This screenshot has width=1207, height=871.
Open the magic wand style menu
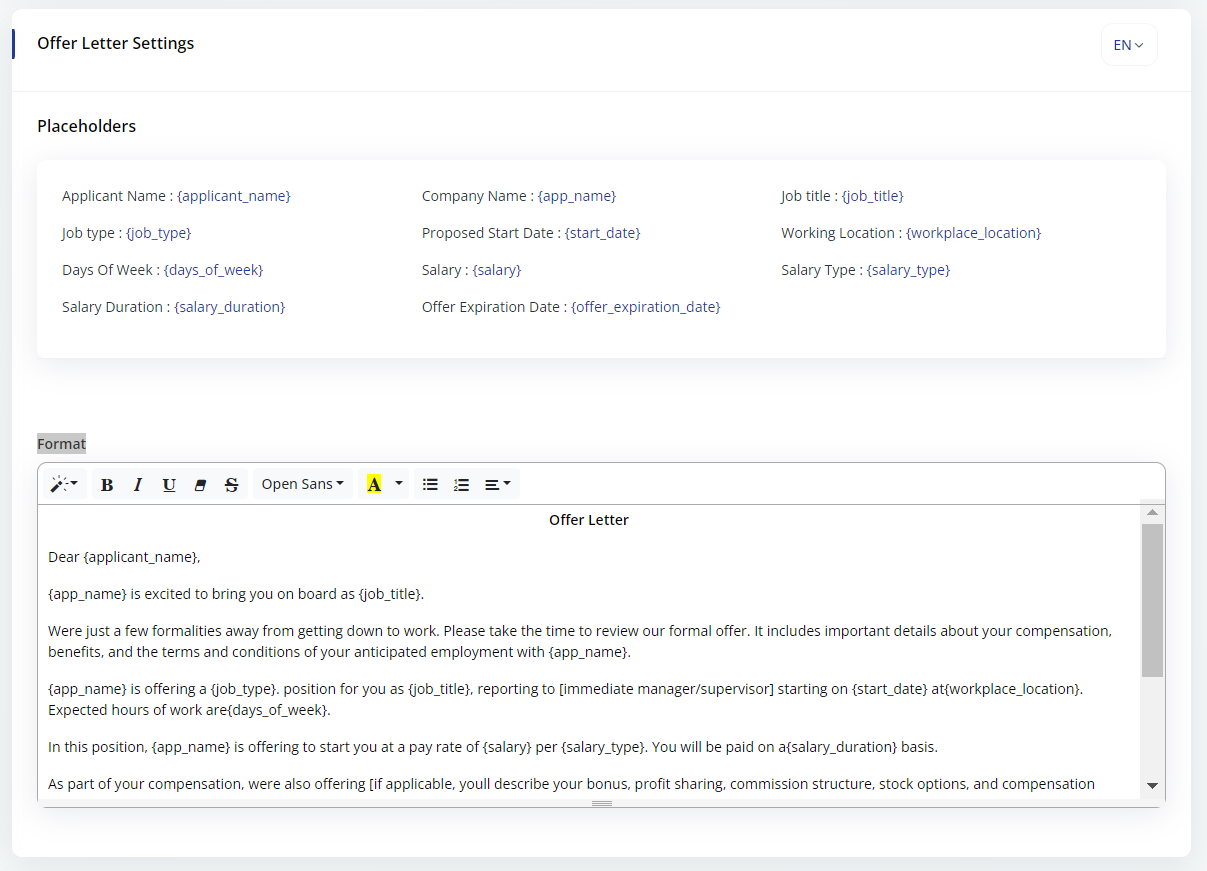(64, 484)
